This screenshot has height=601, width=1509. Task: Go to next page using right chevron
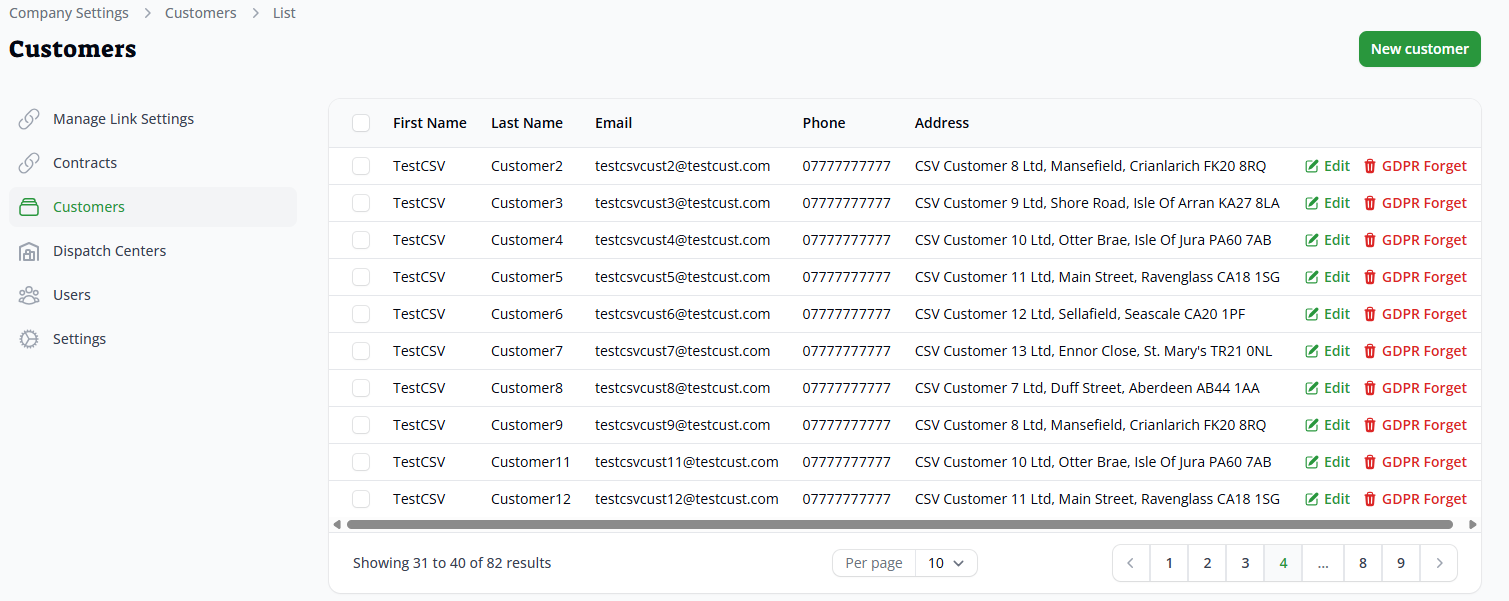click(x=1439, y=563)
